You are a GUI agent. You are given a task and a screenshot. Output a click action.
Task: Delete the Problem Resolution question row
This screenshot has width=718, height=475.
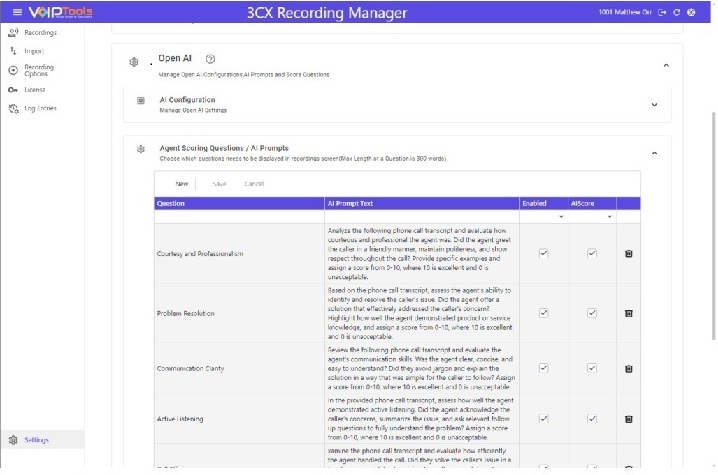(629, 313)
